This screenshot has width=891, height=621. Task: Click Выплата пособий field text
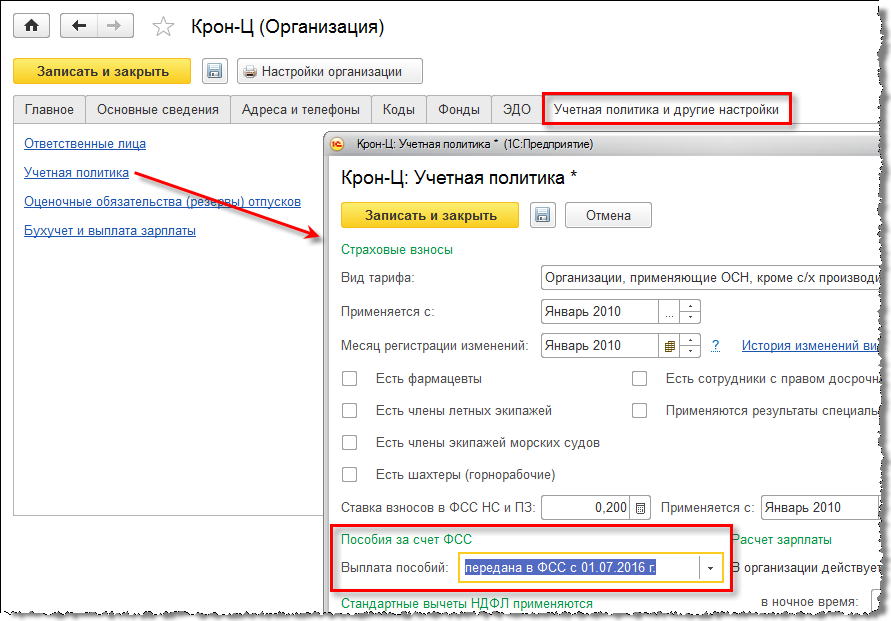(579, 568)
